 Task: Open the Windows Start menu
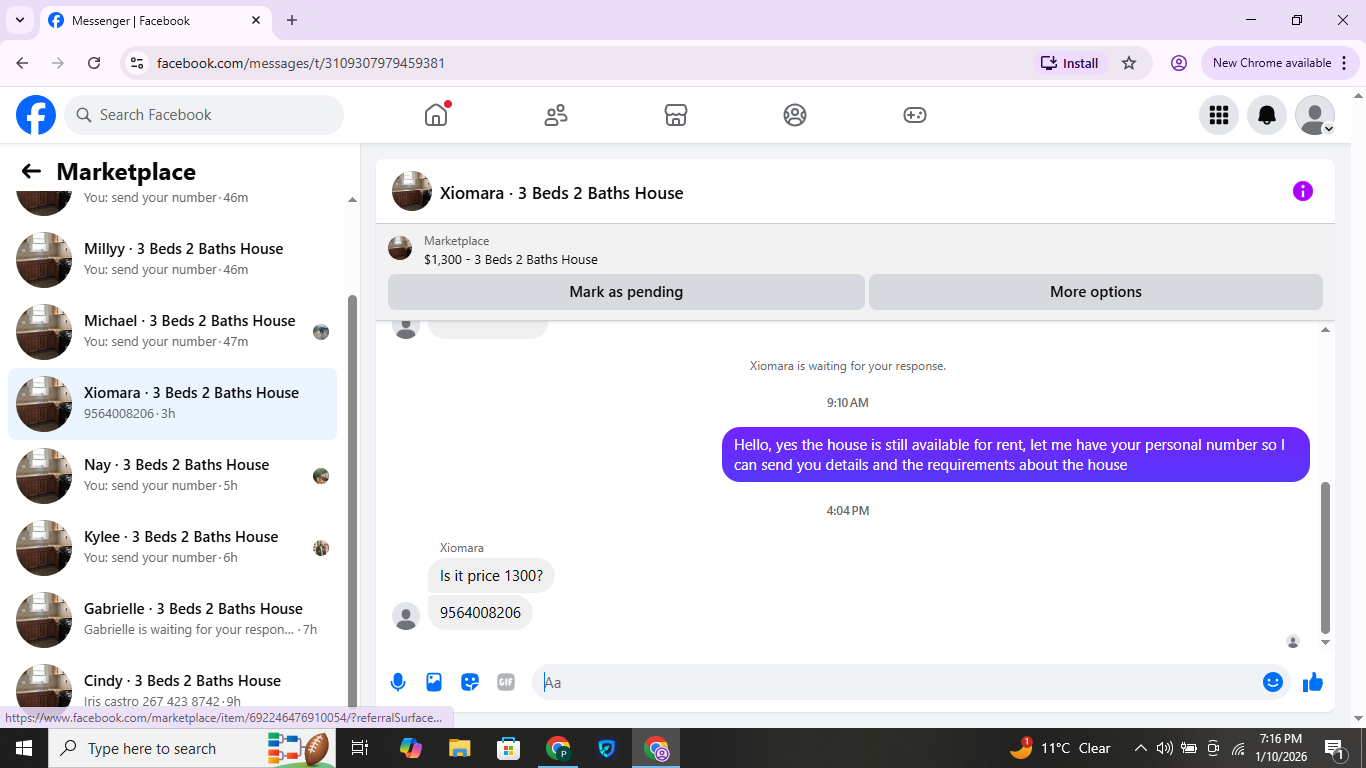coord(24,748)
